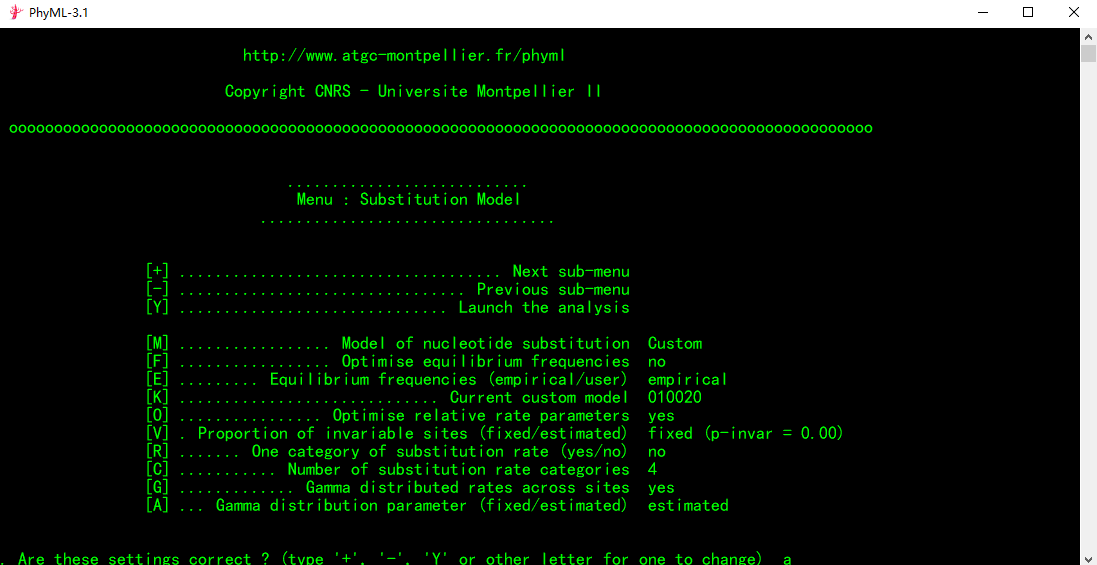
Task: Minimize the PhyML-3.1 window
Action: point(982,13)
